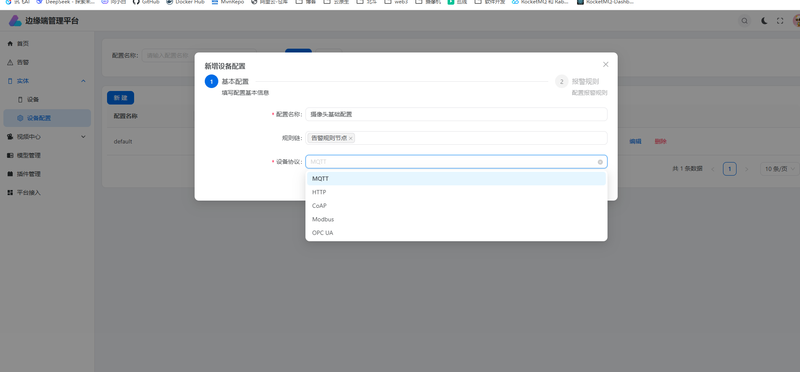Click step 1 circle 基本配置

coord(211,82)
